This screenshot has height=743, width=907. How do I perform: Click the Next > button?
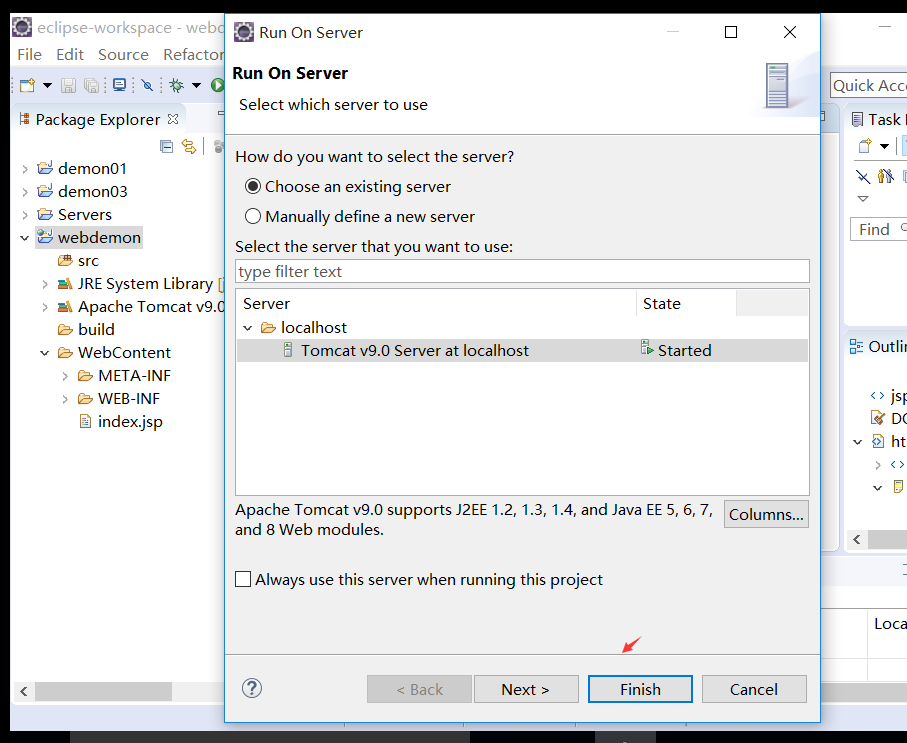pyautogui.click(x=526, y=689)
